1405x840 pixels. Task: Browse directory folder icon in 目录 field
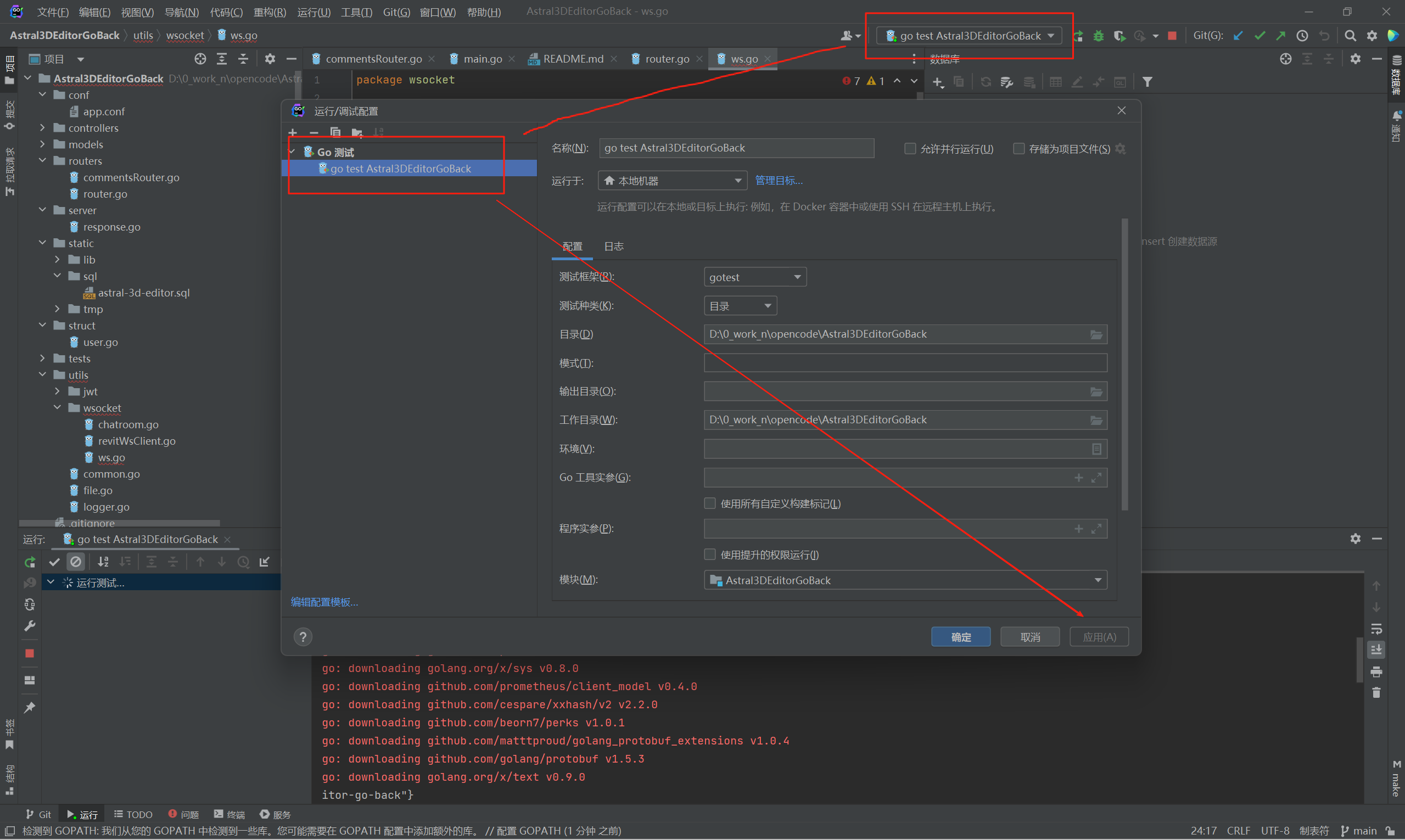[x=1096, y=334]
